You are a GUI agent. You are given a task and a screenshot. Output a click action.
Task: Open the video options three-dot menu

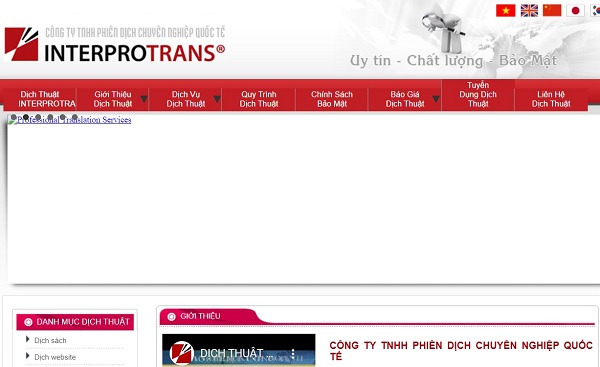(293, 353)
